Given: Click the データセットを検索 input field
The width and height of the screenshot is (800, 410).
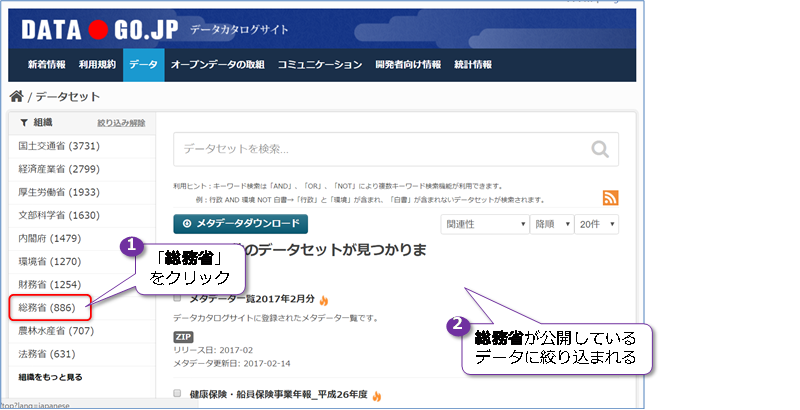Looking at the screenshot, I should 396,149.
